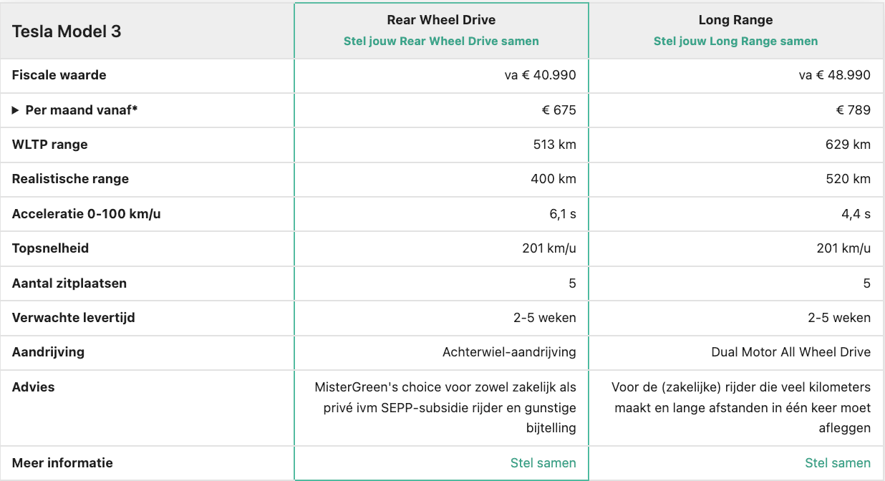Click the Stel samen link under Long Range
Image resolution: width=885 pixels, height=481 pixels.
[838, 463]
